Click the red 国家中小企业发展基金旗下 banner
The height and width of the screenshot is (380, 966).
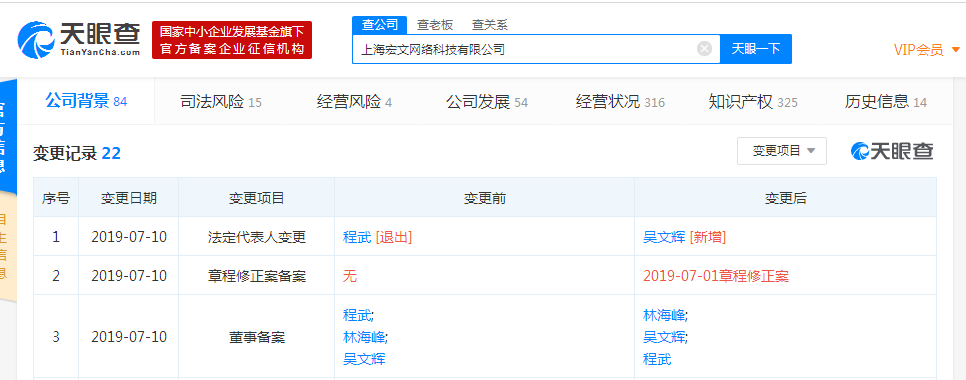[x=232, y=40]
